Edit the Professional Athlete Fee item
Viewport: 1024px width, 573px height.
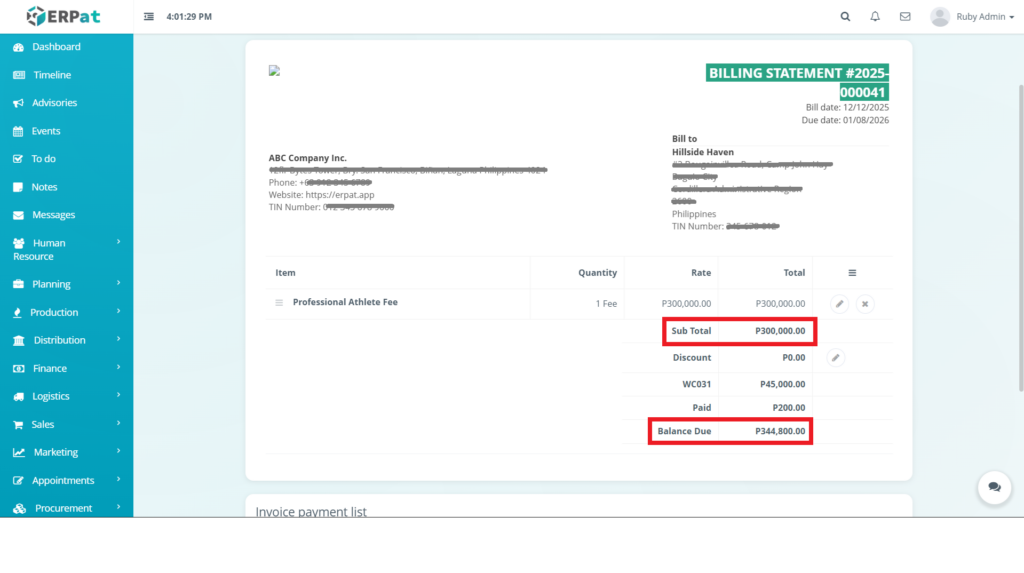(839, 303)
